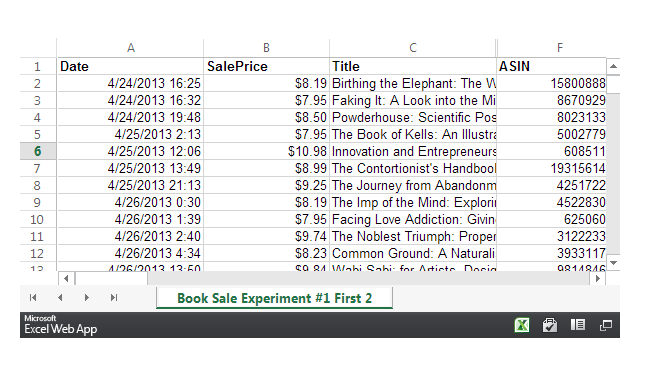This screenshot has height=373, width=656.
Task: Select the Powderhouse title cell
Action: (x=413, y=118)
